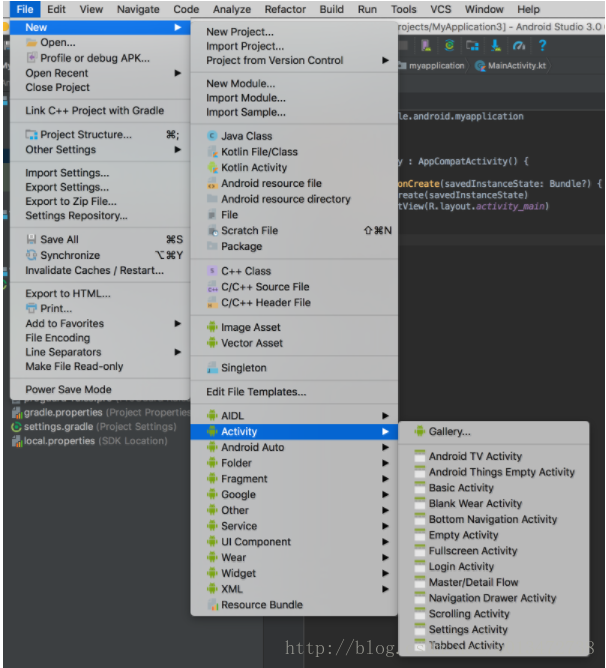
Task: Click Edit File Templates...
Action: 294,392
